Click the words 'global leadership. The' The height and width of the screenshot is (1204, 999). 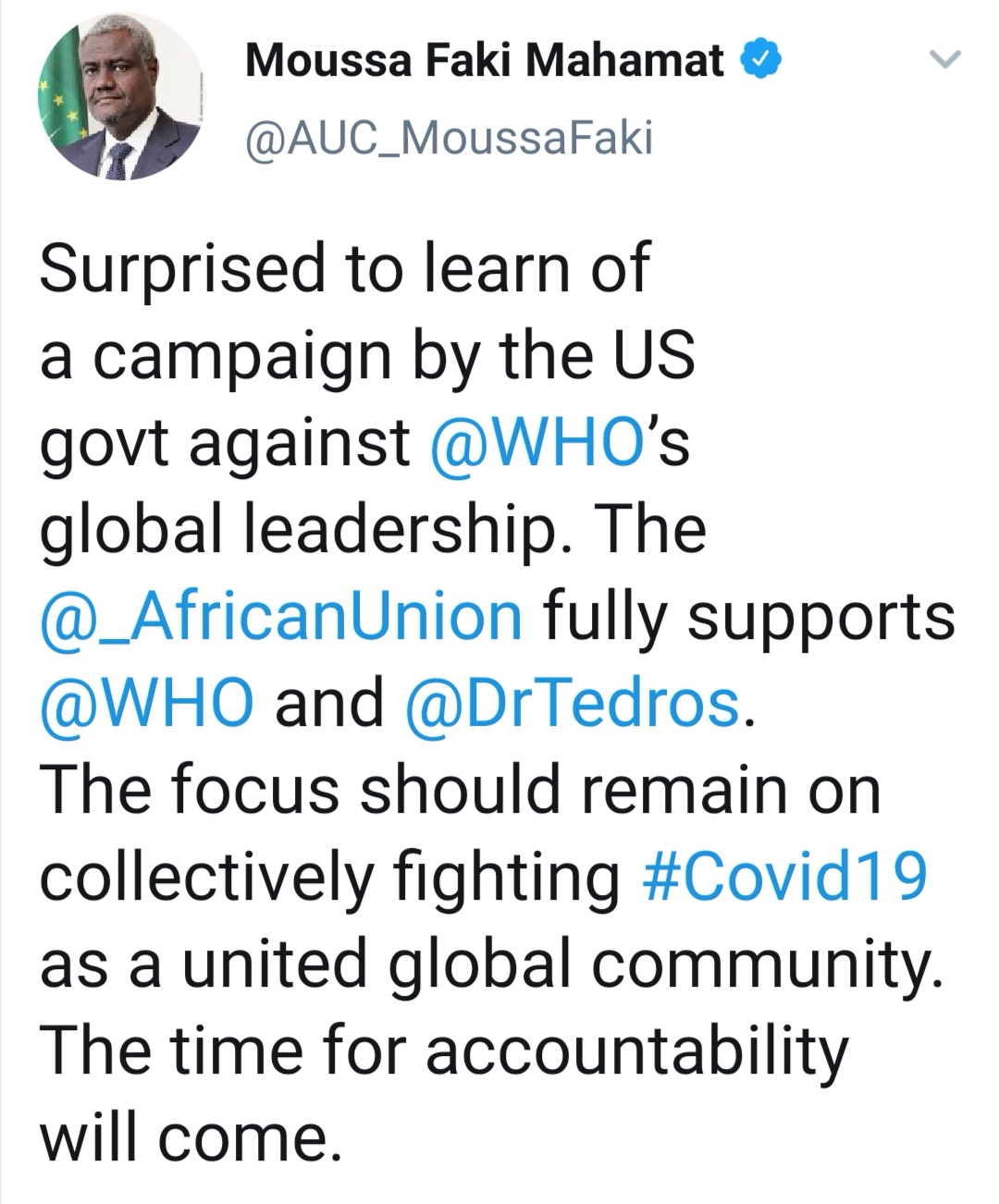373,529
